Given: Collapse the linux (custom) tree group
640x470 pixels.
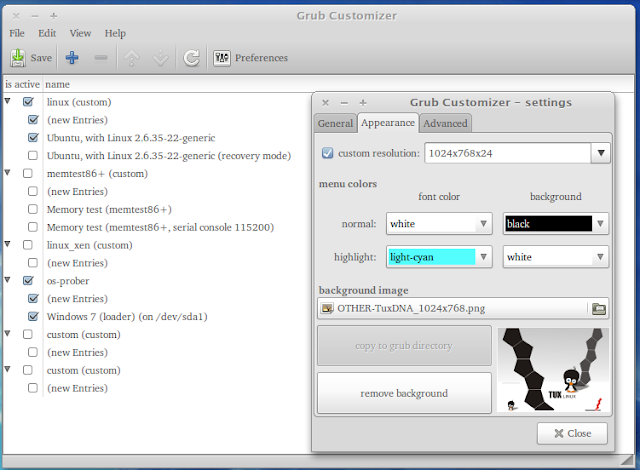Looking at the screenshot, I should (x=8, y=102).
